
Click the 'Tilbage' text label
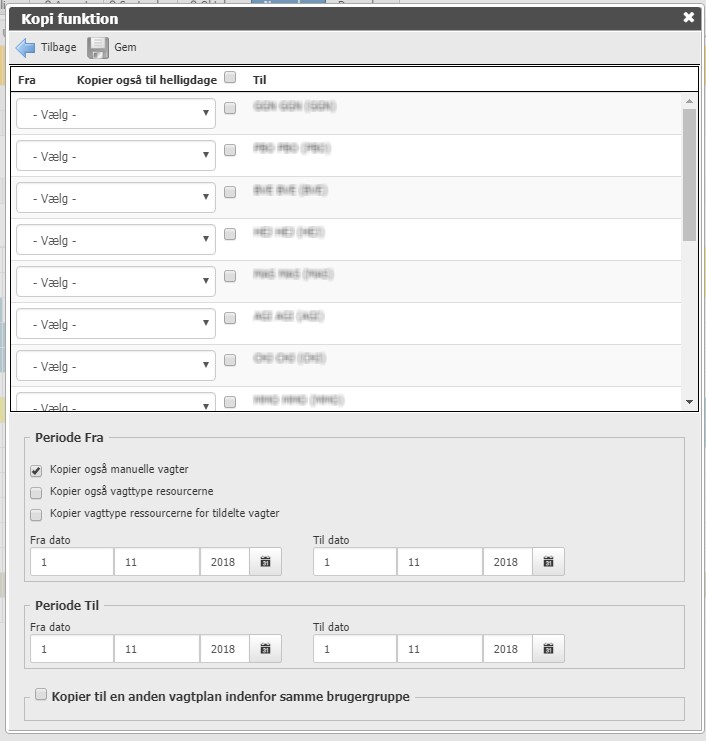tap(58, 47)
